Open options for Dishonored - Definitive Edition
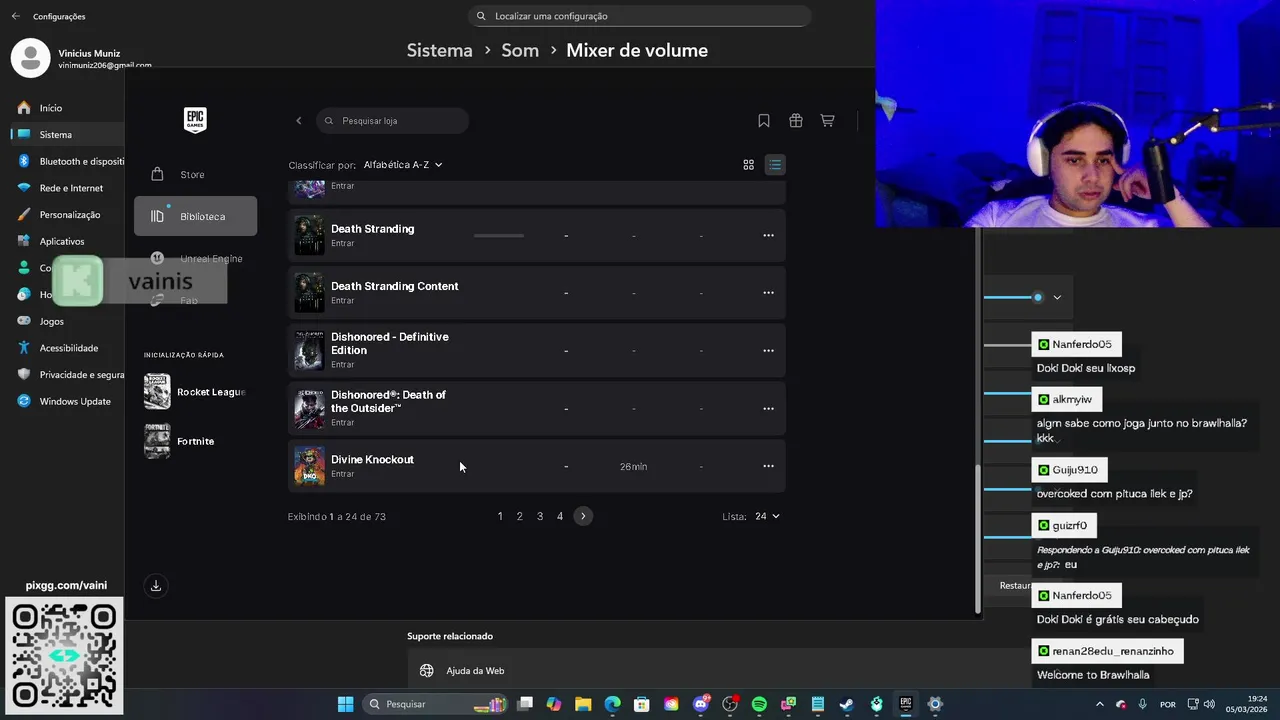This screenshot has width=1280, height=720. coord(768,351)
